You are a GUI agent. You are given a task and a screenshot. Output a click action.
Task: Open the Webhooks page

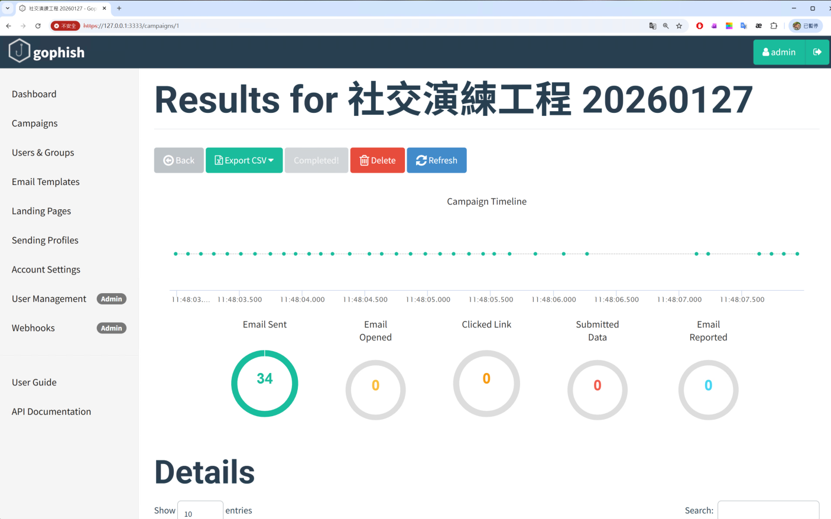33,328
